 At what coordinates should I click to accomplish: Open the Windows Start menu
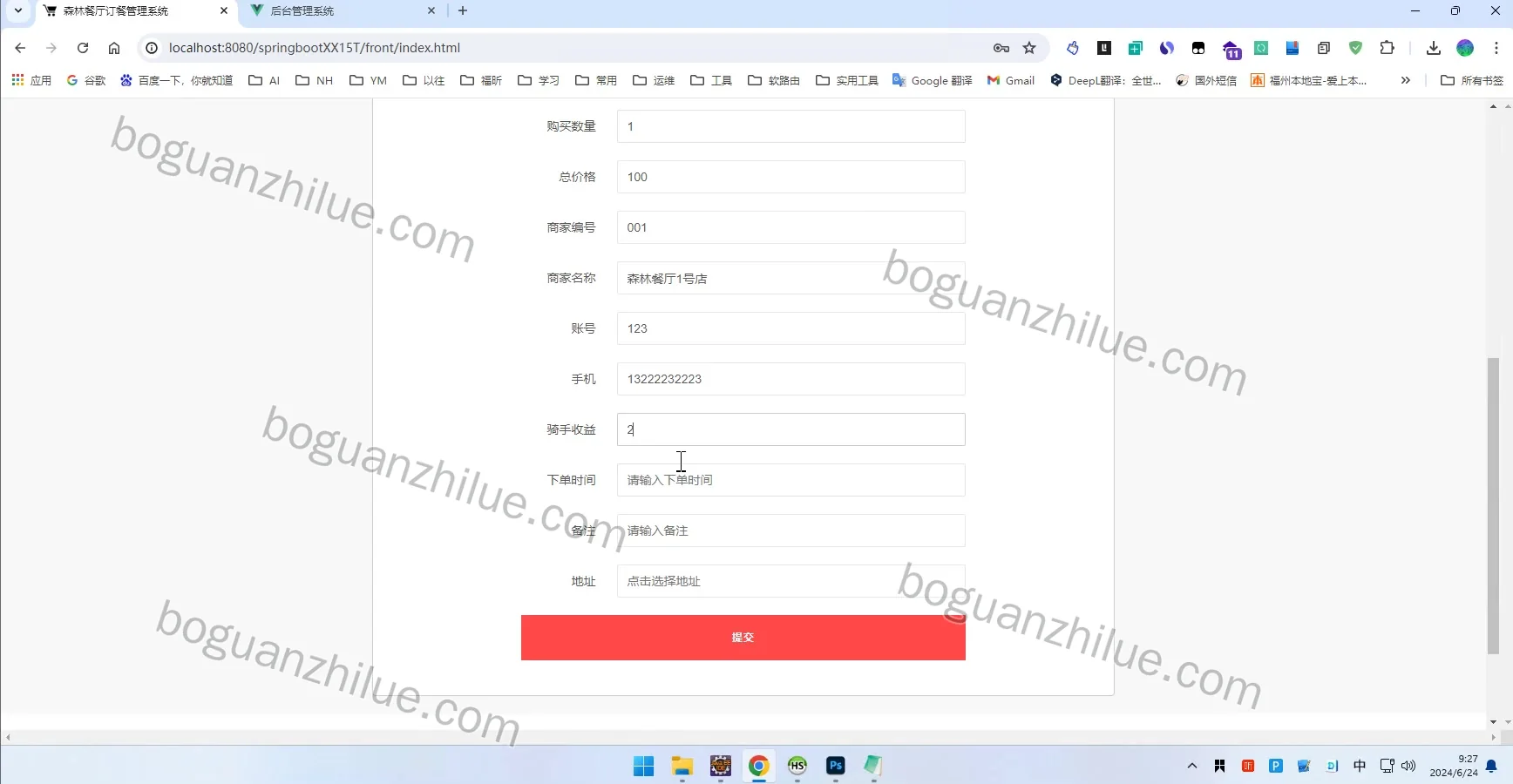coord(644,766)
